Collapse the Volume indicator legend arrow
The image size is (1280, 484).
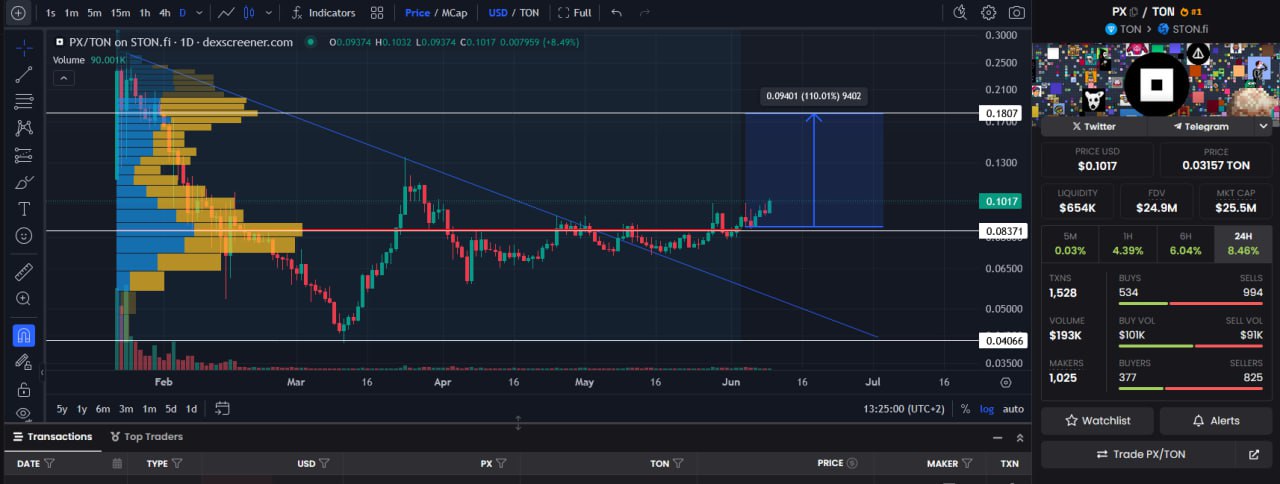pos(63,77)
